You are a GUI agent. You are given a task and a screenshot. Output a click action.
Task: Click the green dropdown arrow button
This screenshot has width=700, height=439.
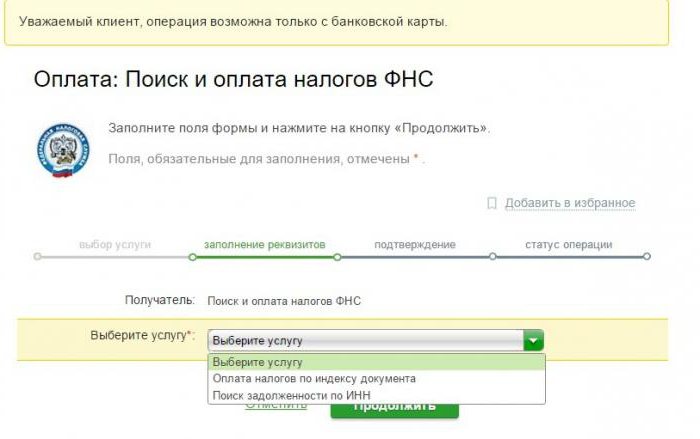point(534,340)
